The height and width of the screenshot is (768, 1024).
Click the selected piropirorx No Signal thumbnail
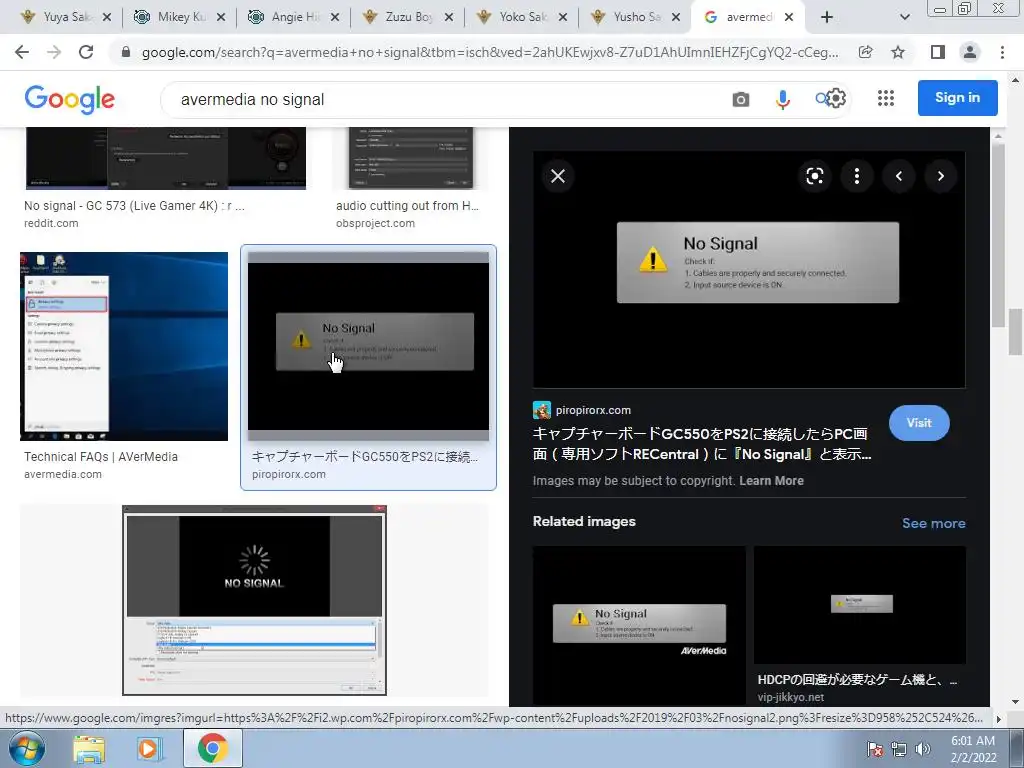[368, 346]
